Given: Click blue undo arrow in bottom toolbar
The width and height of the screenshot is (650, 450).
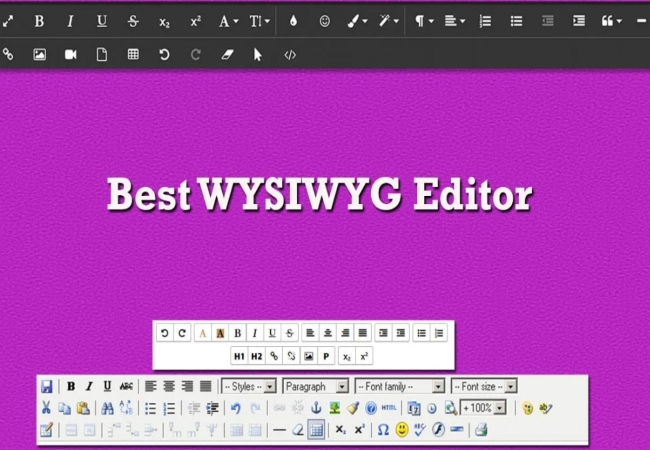Looking at the screenshot, I should (235, 408).
